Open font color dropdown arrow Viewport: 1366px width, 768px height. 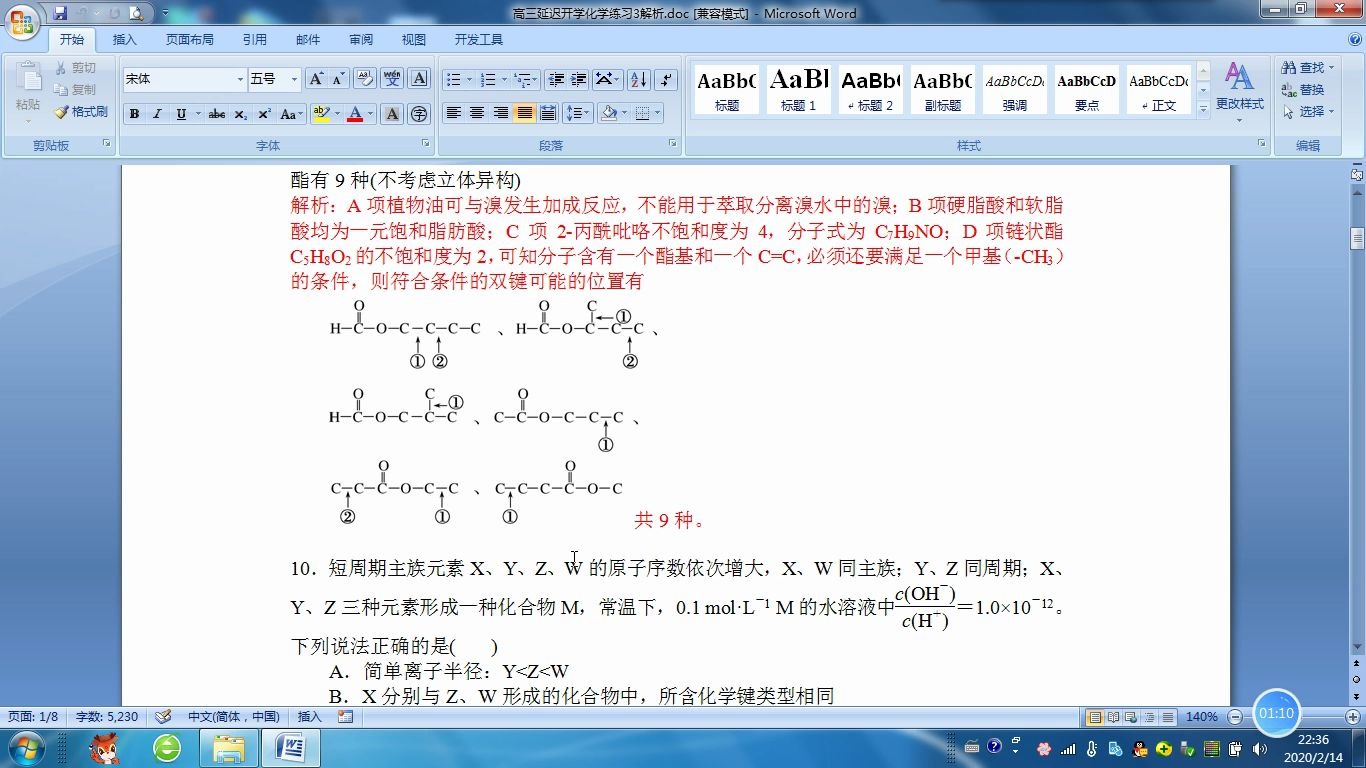click(370, 114)
